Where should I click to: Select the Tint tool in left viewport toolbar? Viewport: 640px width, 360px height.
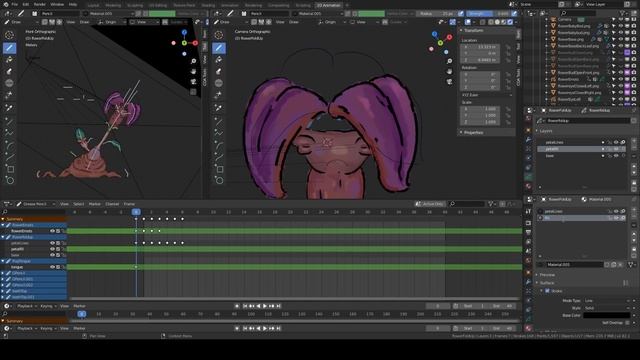tap(9, 83)
